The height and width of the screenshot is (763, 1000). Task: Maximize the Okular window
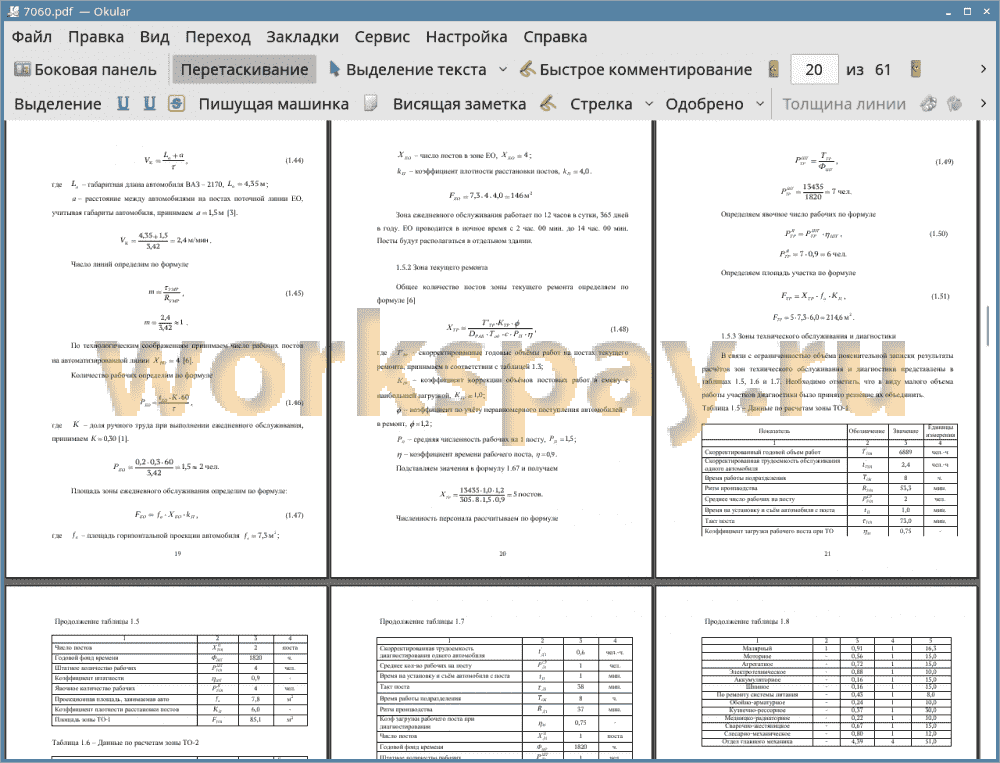pyautogui.click(x=967, y=11)
